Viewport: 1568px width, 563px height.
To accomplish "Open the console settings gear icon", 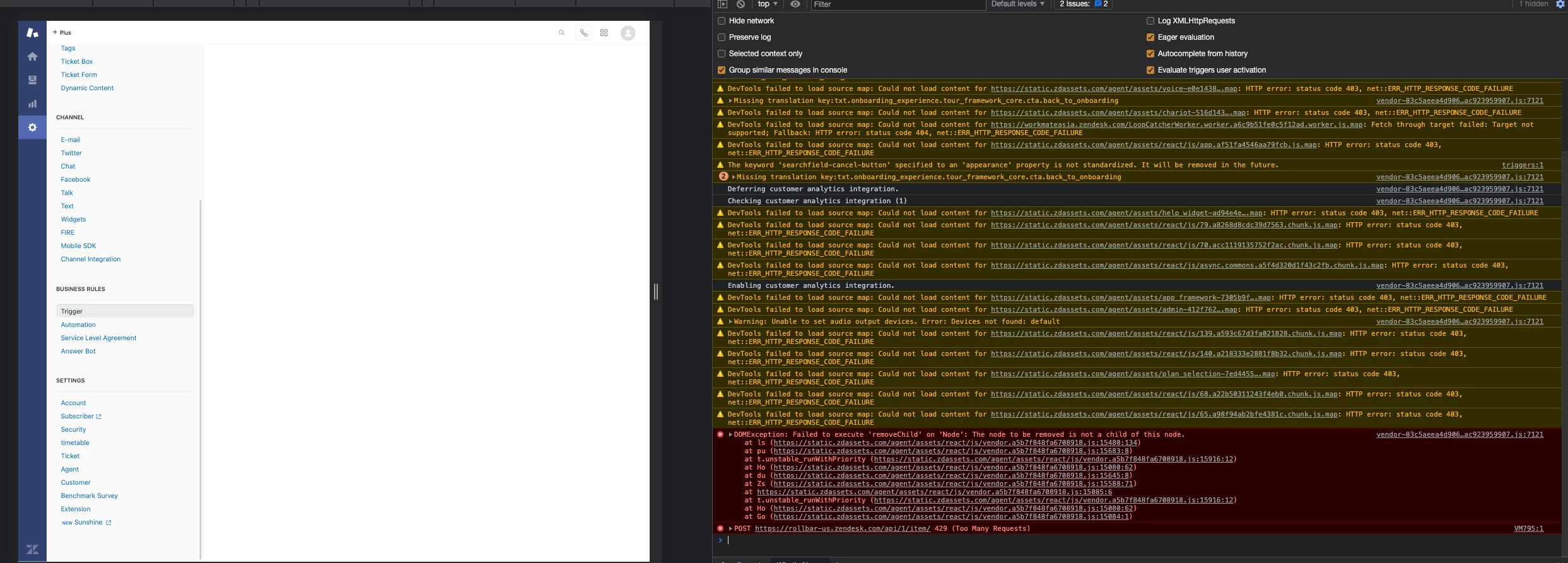I will (1560, 4).
